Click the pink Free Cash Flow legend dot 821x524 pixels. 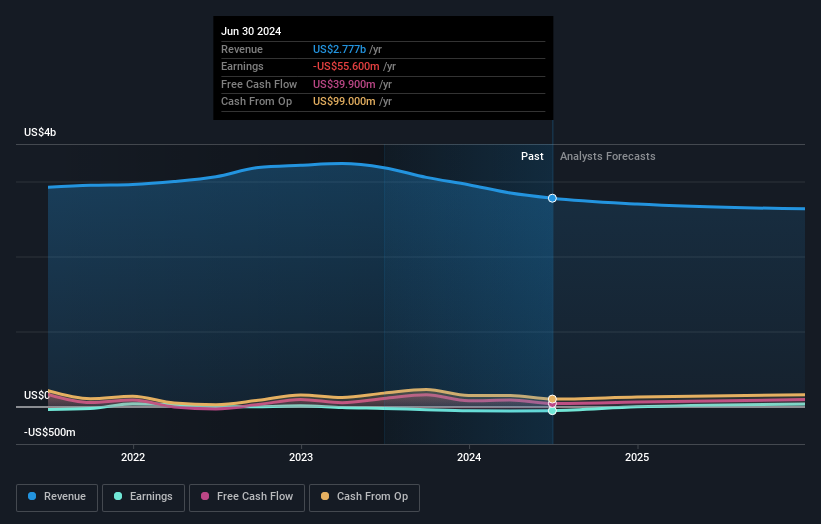205,496
